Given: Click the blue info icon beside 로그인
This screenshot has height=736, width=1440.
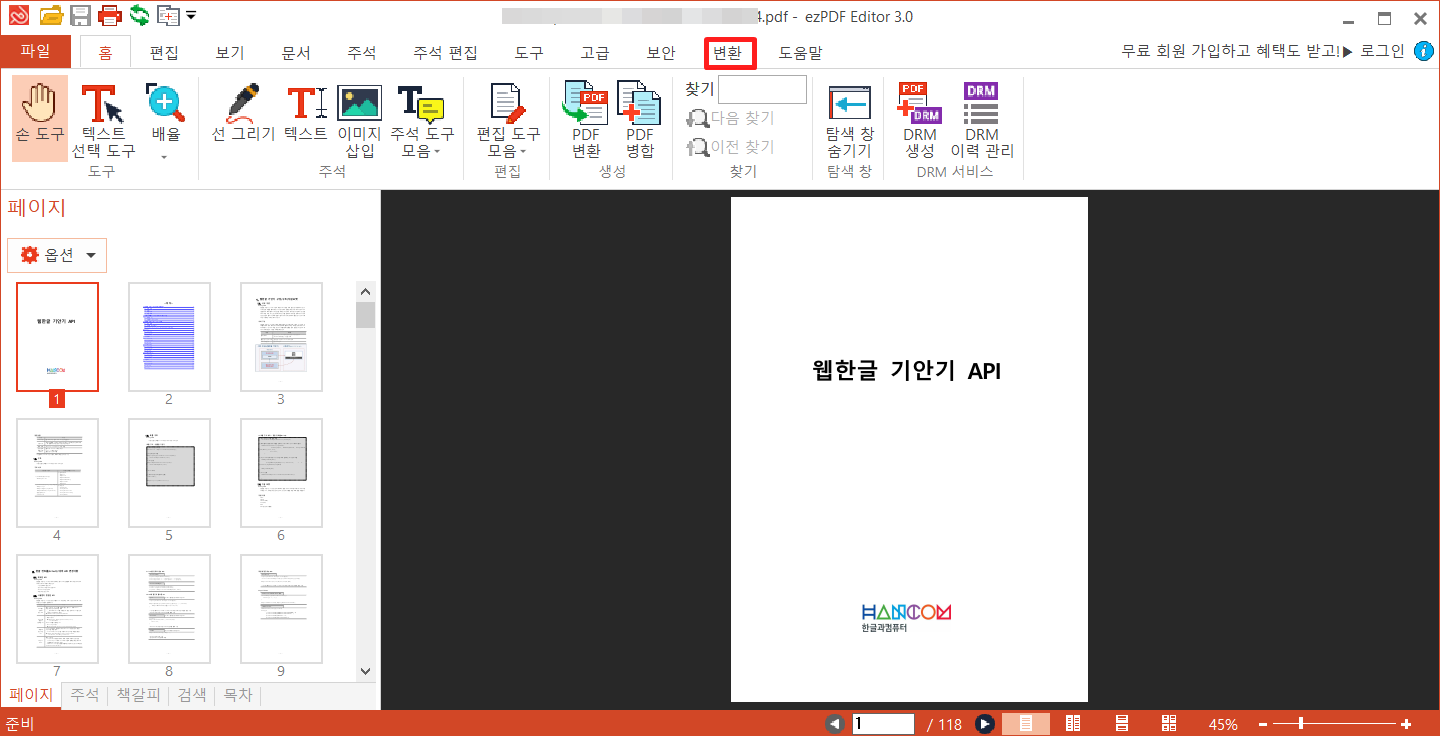Looking at the screenshot, I should pyautogui.click(x=1423, y=51).
